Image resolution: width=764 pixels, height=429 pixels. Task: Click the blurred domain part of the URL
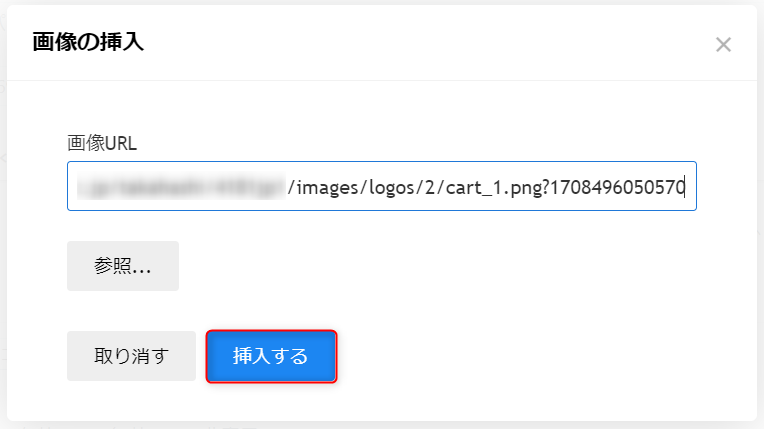click(181, 188)
